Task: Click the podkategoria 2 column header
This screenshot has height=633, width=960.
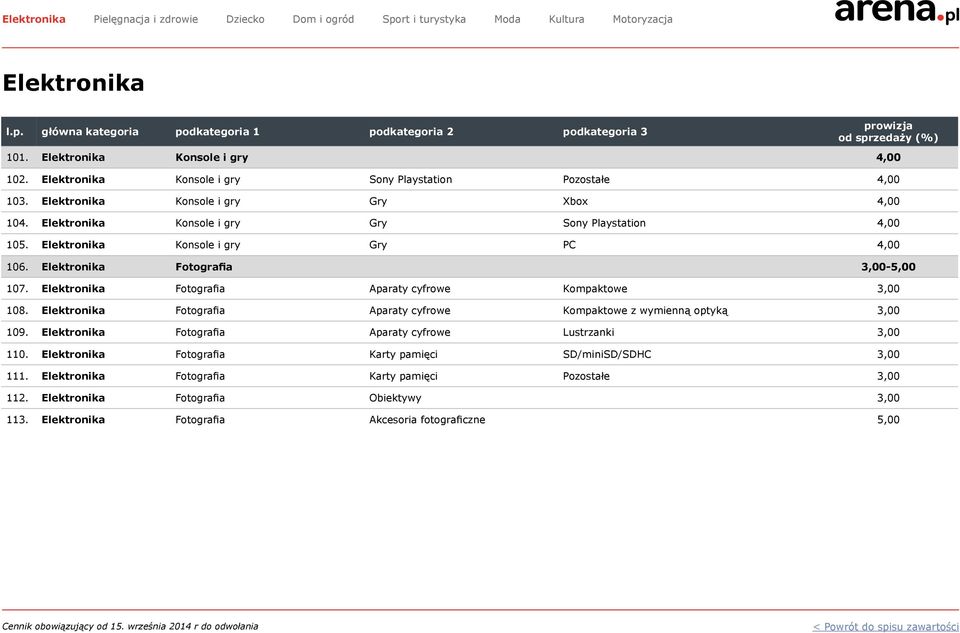Action: [411, 132]
